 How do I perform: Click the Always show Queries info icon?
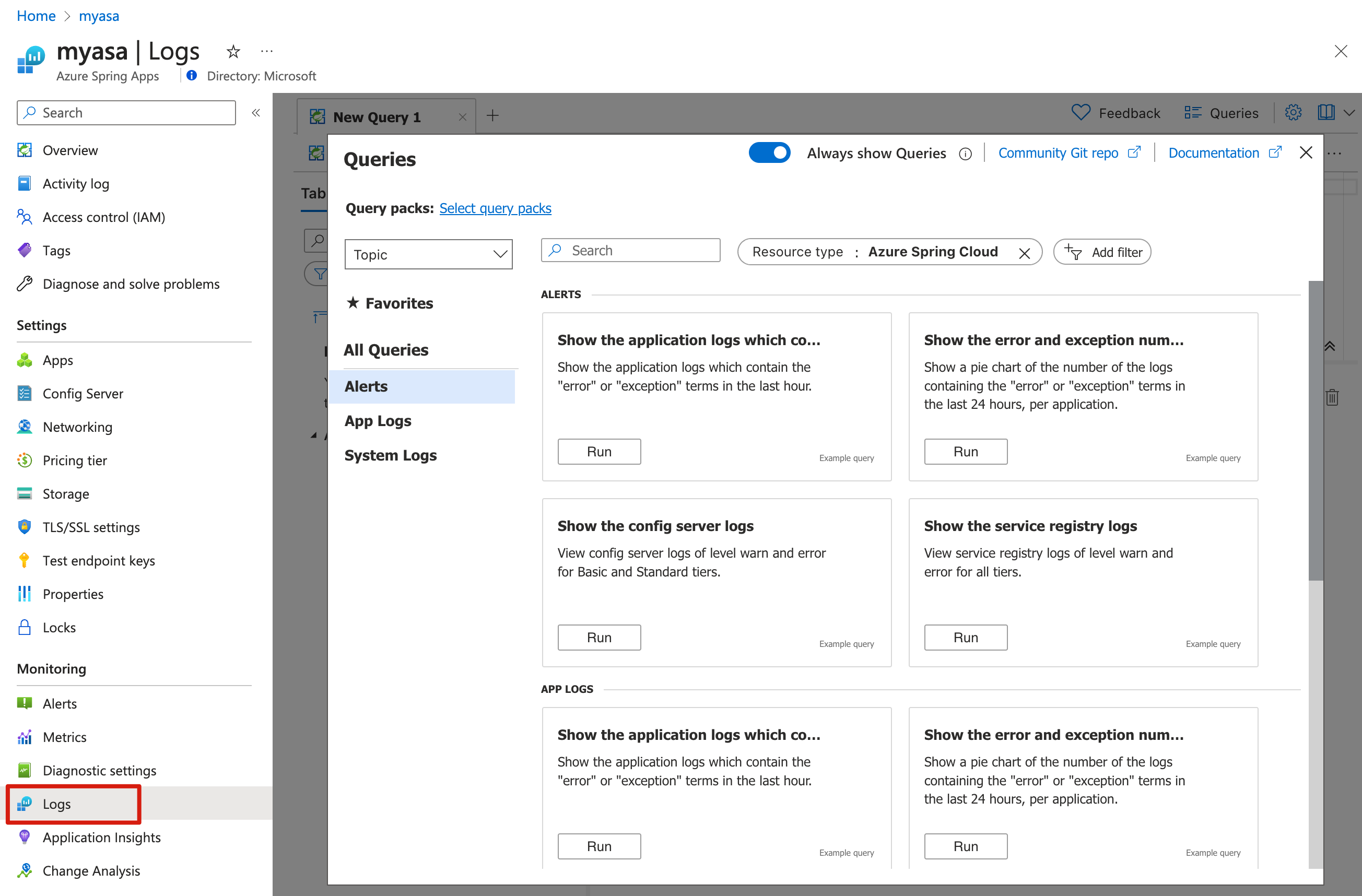[966, 154]
